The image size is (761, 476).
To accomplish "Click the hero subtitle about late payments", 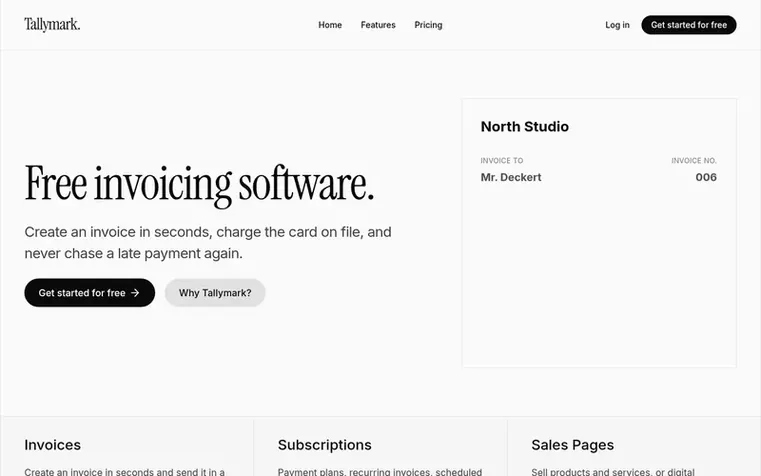I will [208, 243].
